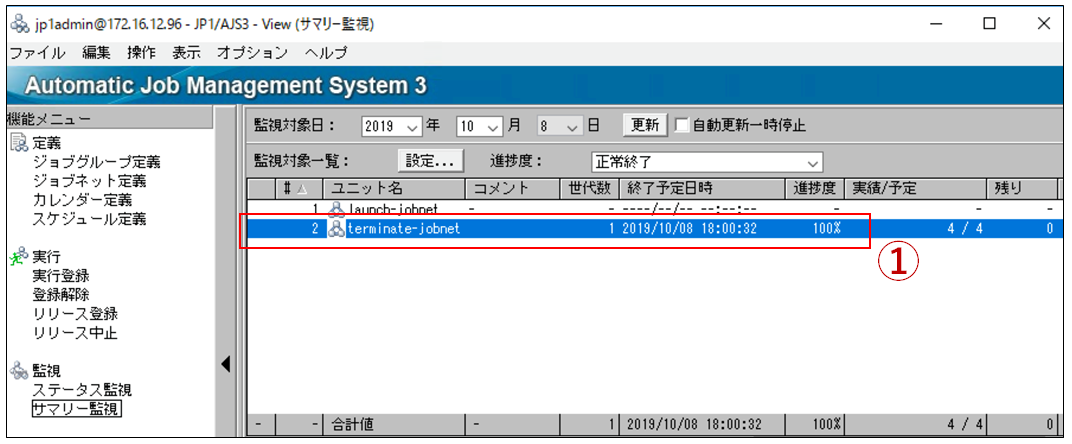1072x444 pixels.
Task: Open スケジュール定義 in function menu
Action: [89, 220]
